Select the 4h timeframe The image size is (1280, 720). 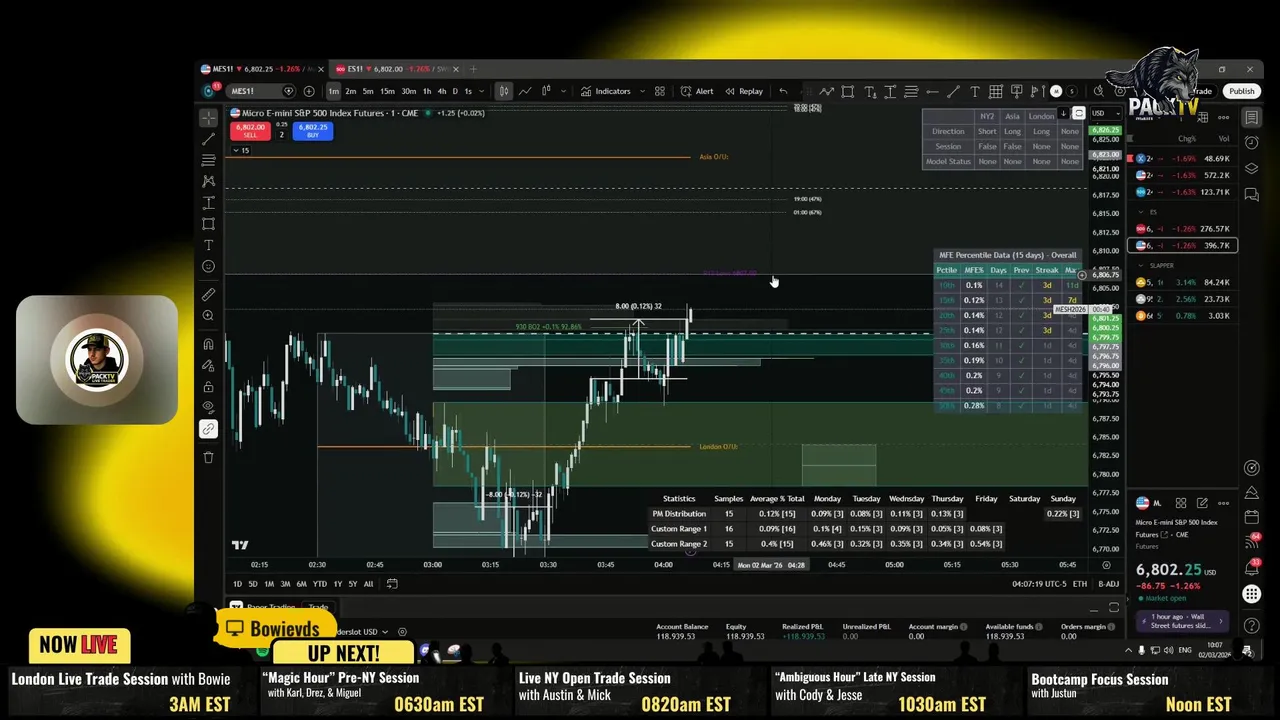tap(441, 91)
